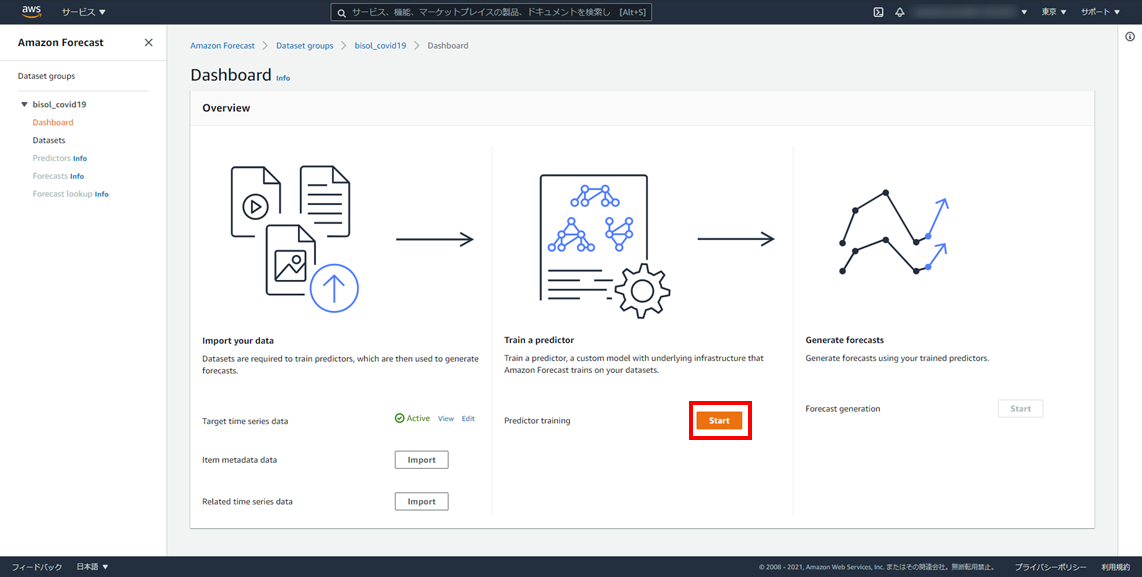Start predictor training

coord(719,421)
